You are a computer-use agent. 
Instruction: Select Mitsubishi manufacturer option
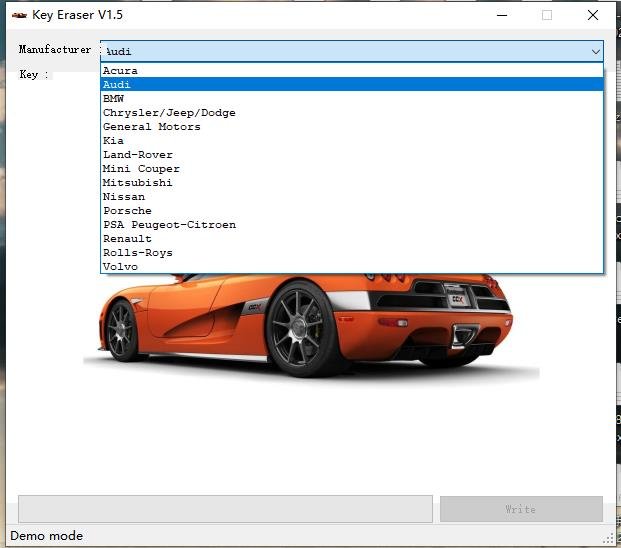click(x=137, y=183)
